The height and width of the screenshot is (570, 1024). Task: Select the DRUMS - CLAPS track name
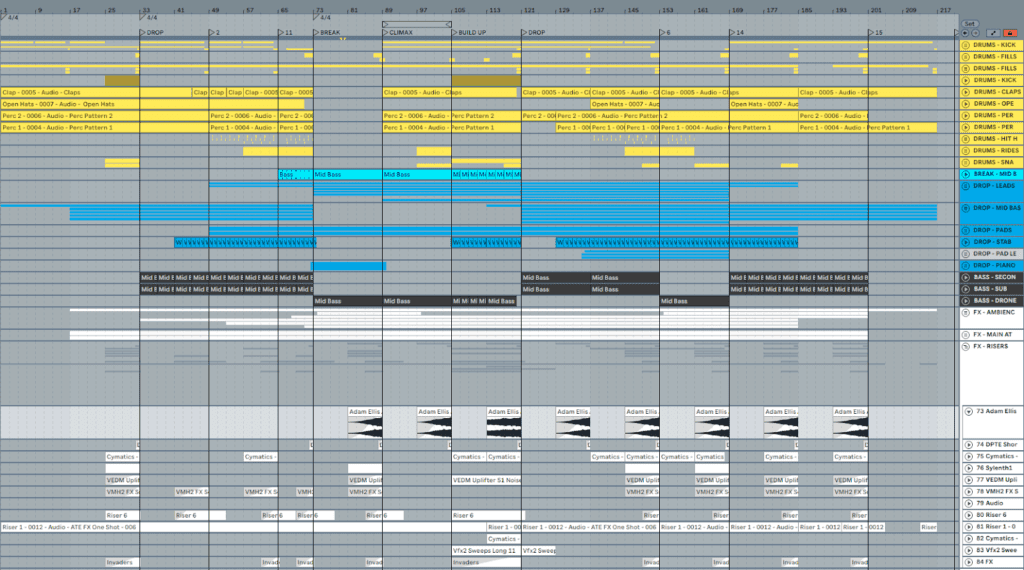click(x=997, y=92)
